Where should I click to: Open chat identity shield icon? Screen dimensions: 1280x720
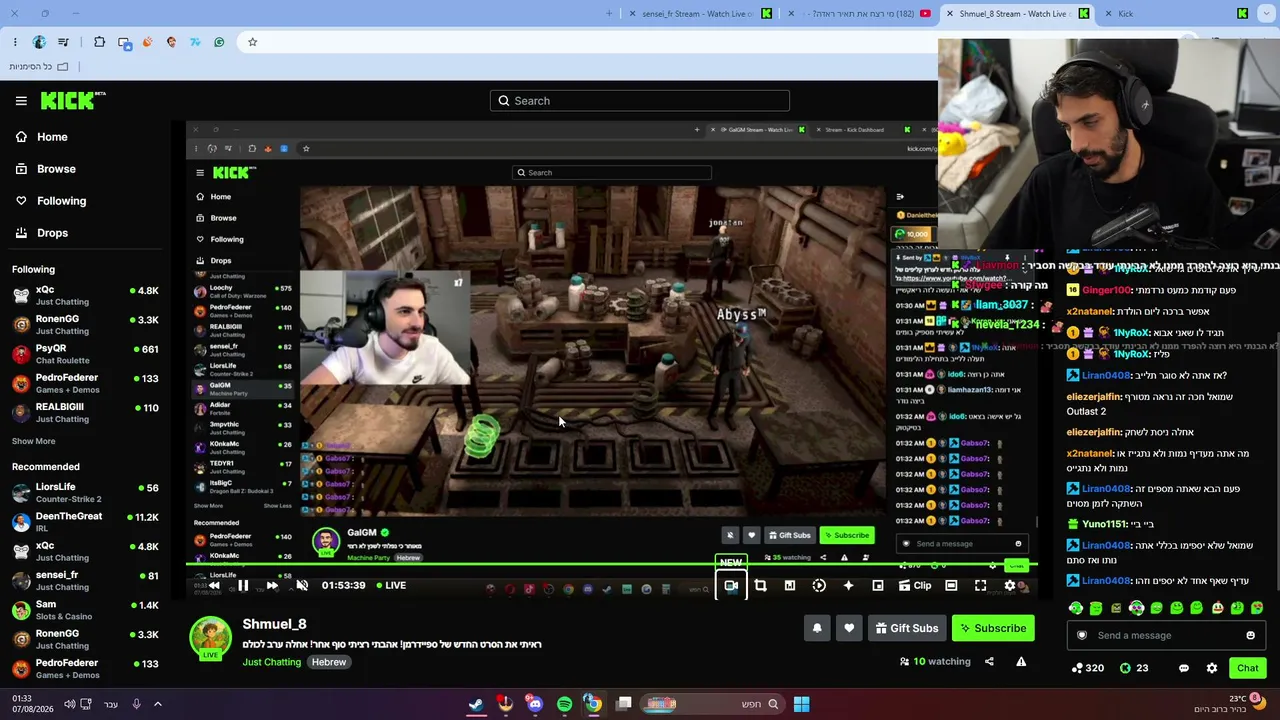pos(1081,636)
